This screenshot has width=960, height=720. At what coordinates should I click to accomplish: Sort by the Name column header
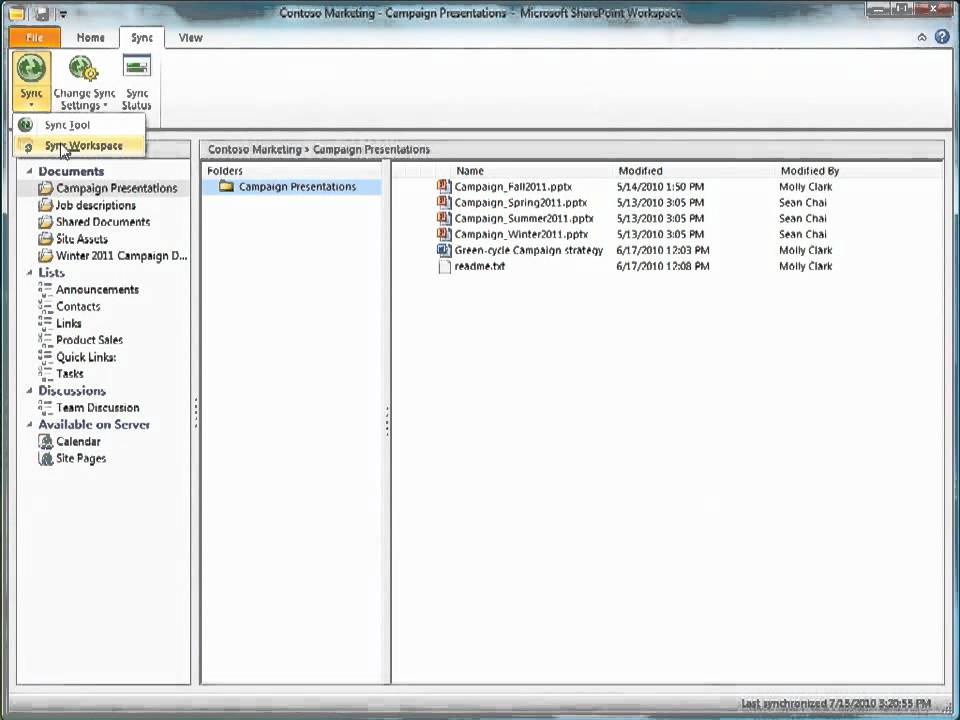[470, 171]
